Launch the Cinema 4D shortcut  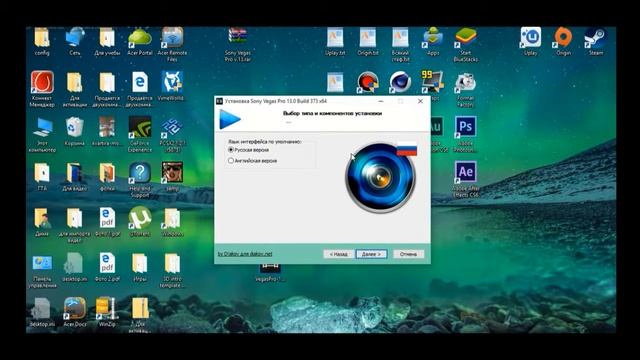pyautogui.click(x=400, y=83)
